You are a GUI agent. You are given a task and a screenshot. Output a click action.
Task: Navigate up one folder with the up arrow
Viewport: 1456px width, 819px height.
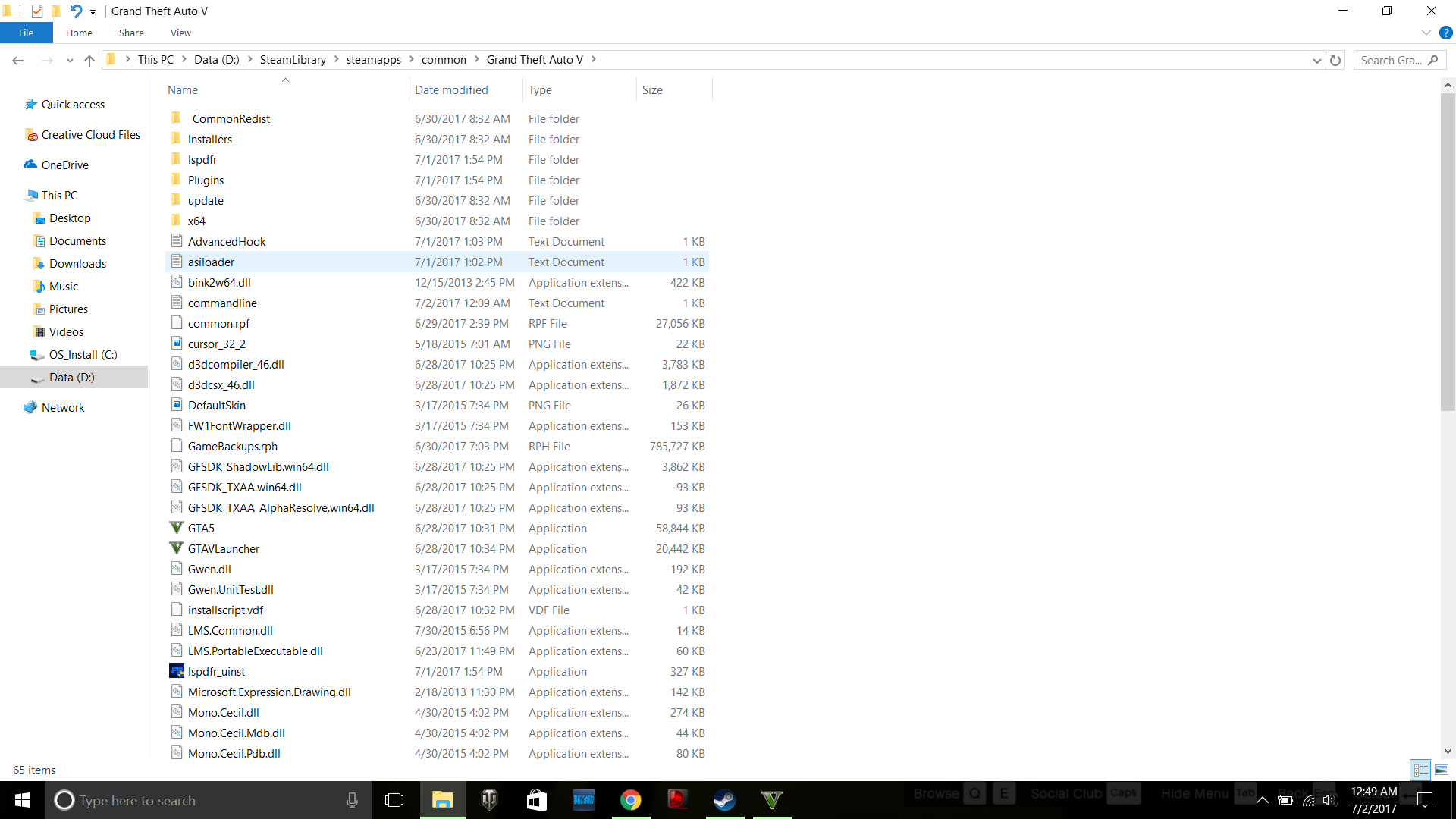point(89,60)
